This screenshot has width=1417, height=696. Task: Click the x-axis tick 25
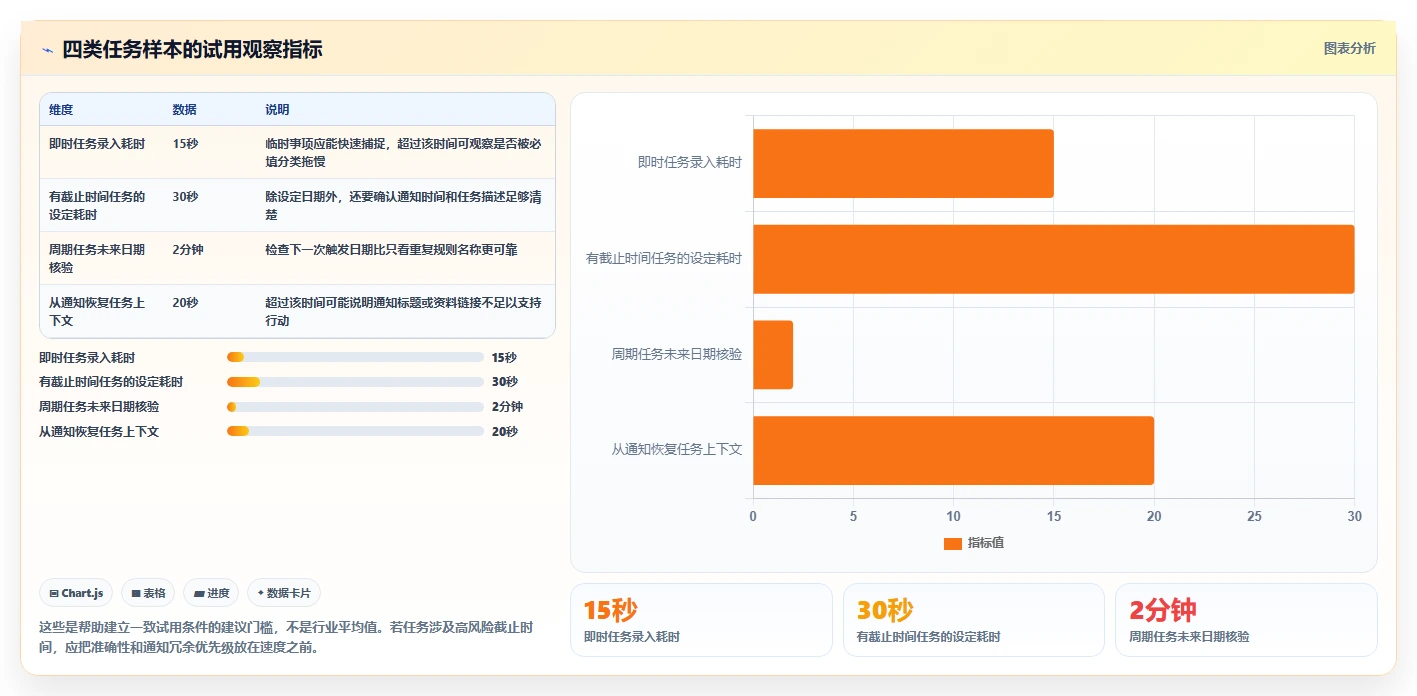pos(1254,516)
